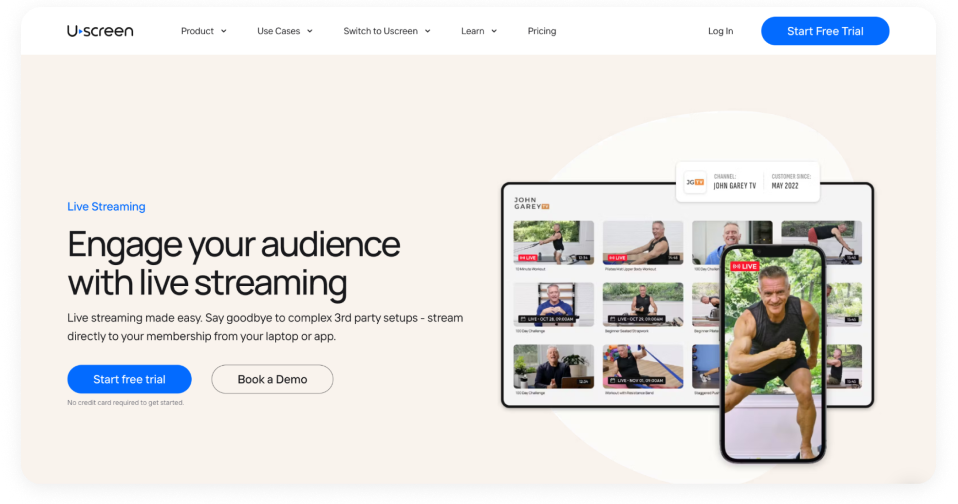Click the LIVE badge on the first workout thumbnail
Viewport: 958px width, 504px height.
tap(527, 257)
